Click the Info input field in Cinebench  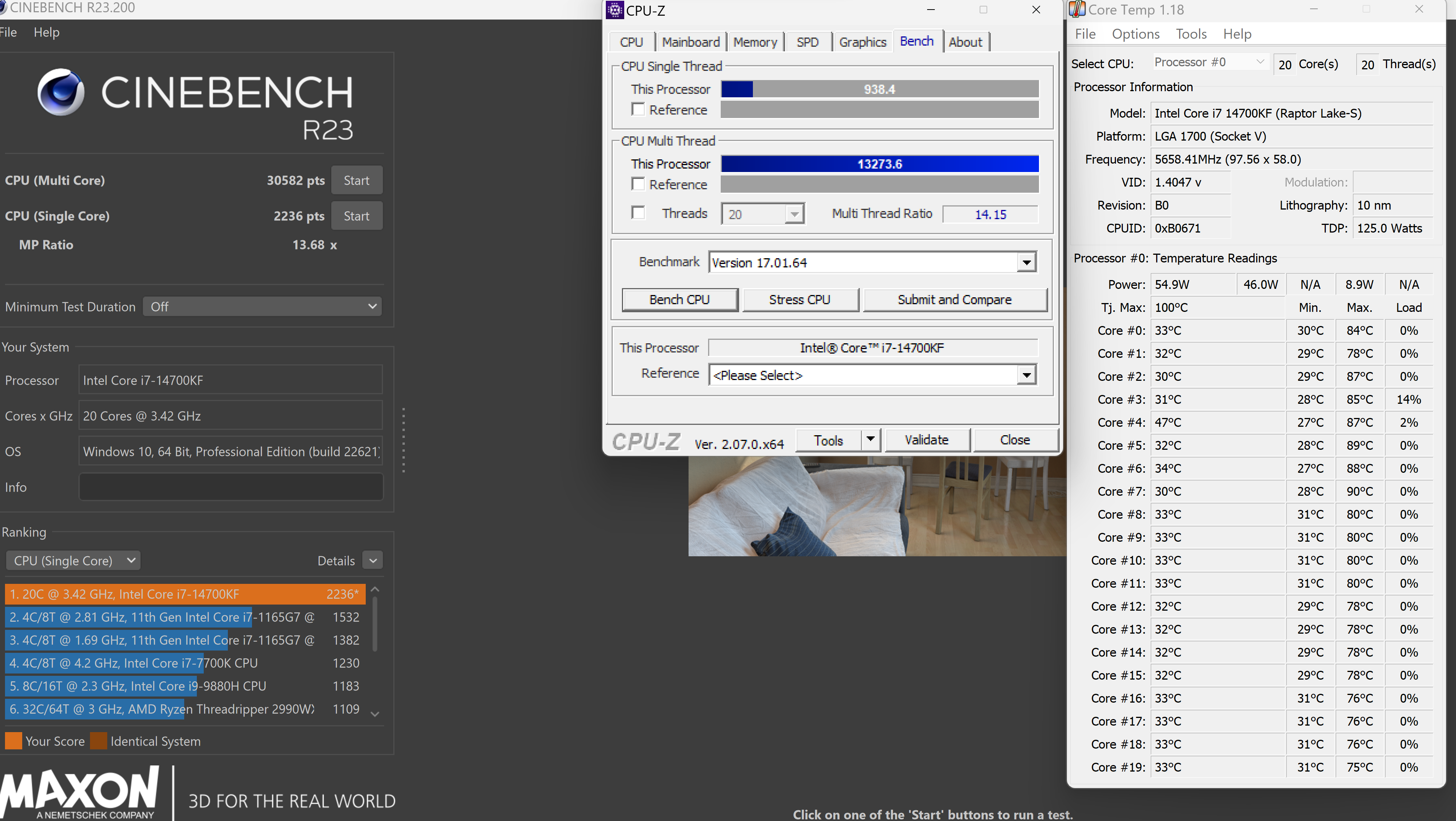point(231,487)
